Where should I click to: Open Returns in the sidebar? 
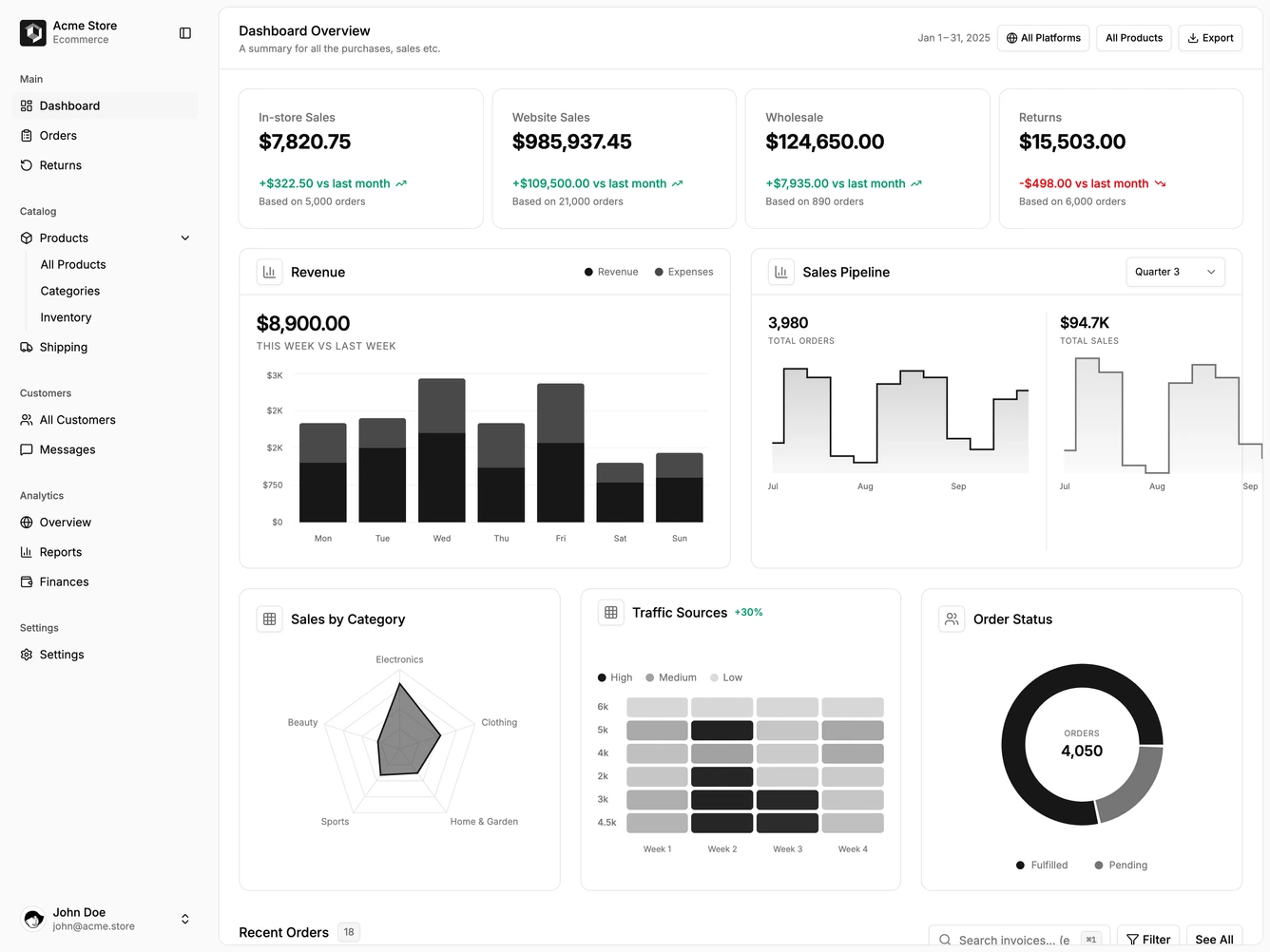click(x=106, y=165)
